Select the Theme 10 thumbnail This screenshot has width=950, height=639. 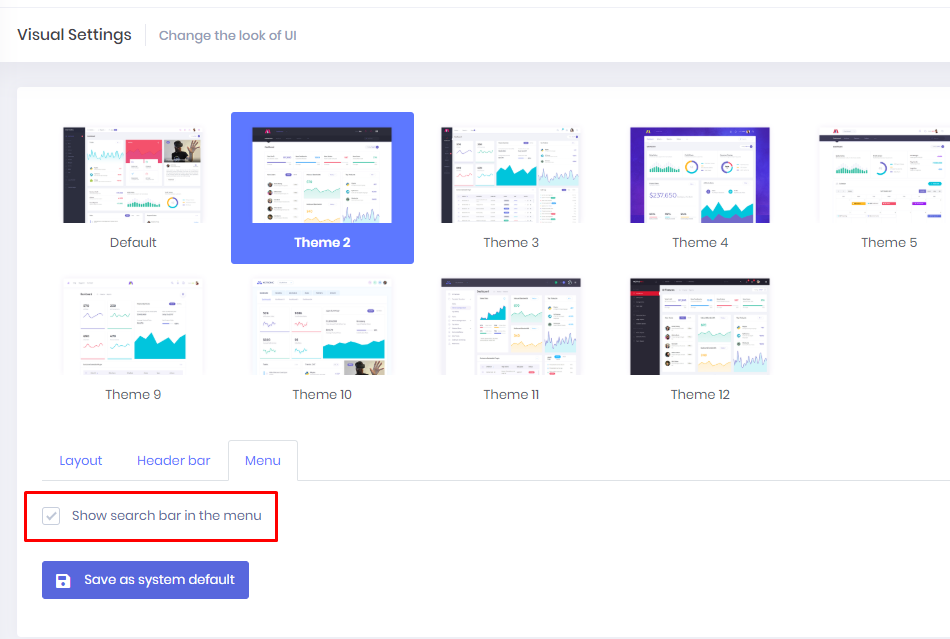click(x=322, y=327)
